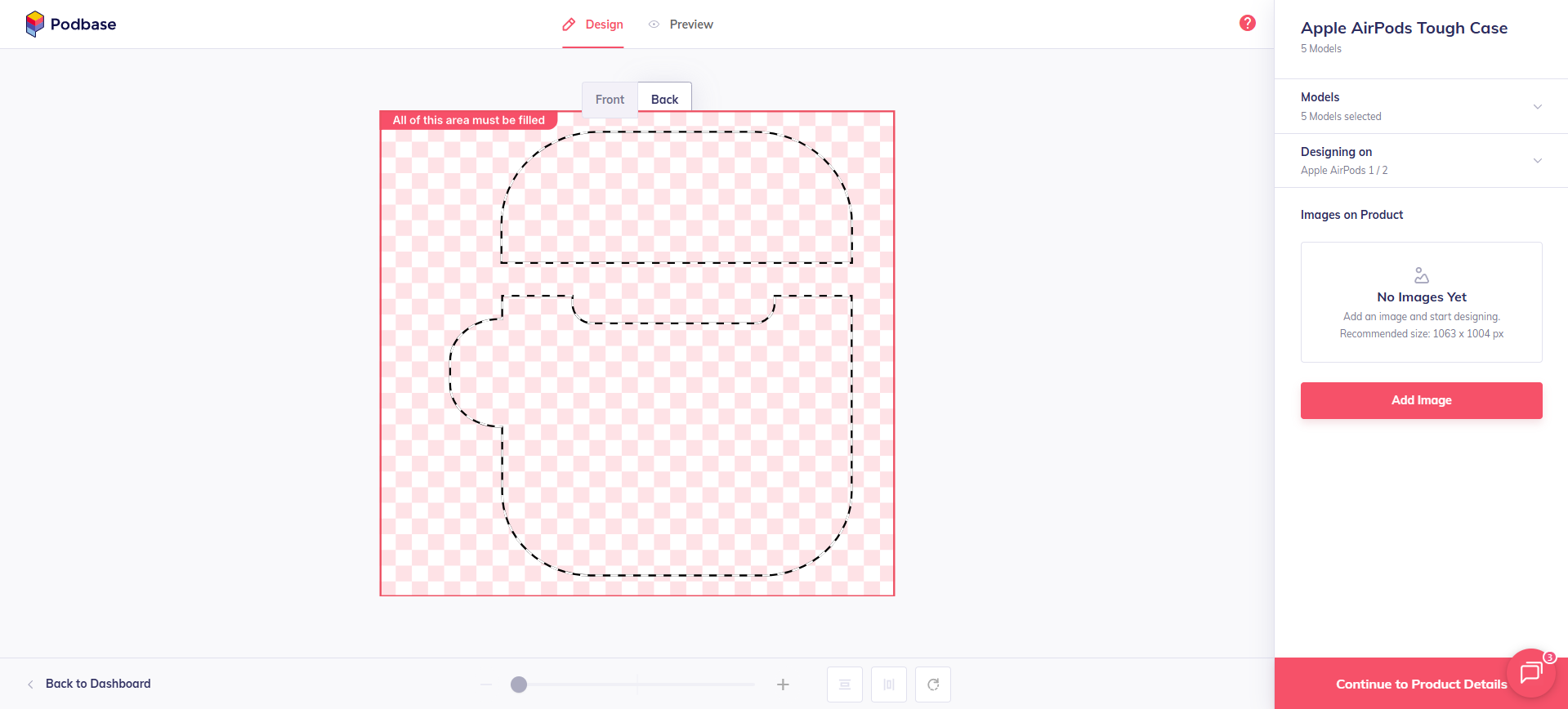Click the rotate/reset icon in bottom toolbar
Image resolution: width=1568 pixels, height=709 pixels.
(x=932, y=684)
